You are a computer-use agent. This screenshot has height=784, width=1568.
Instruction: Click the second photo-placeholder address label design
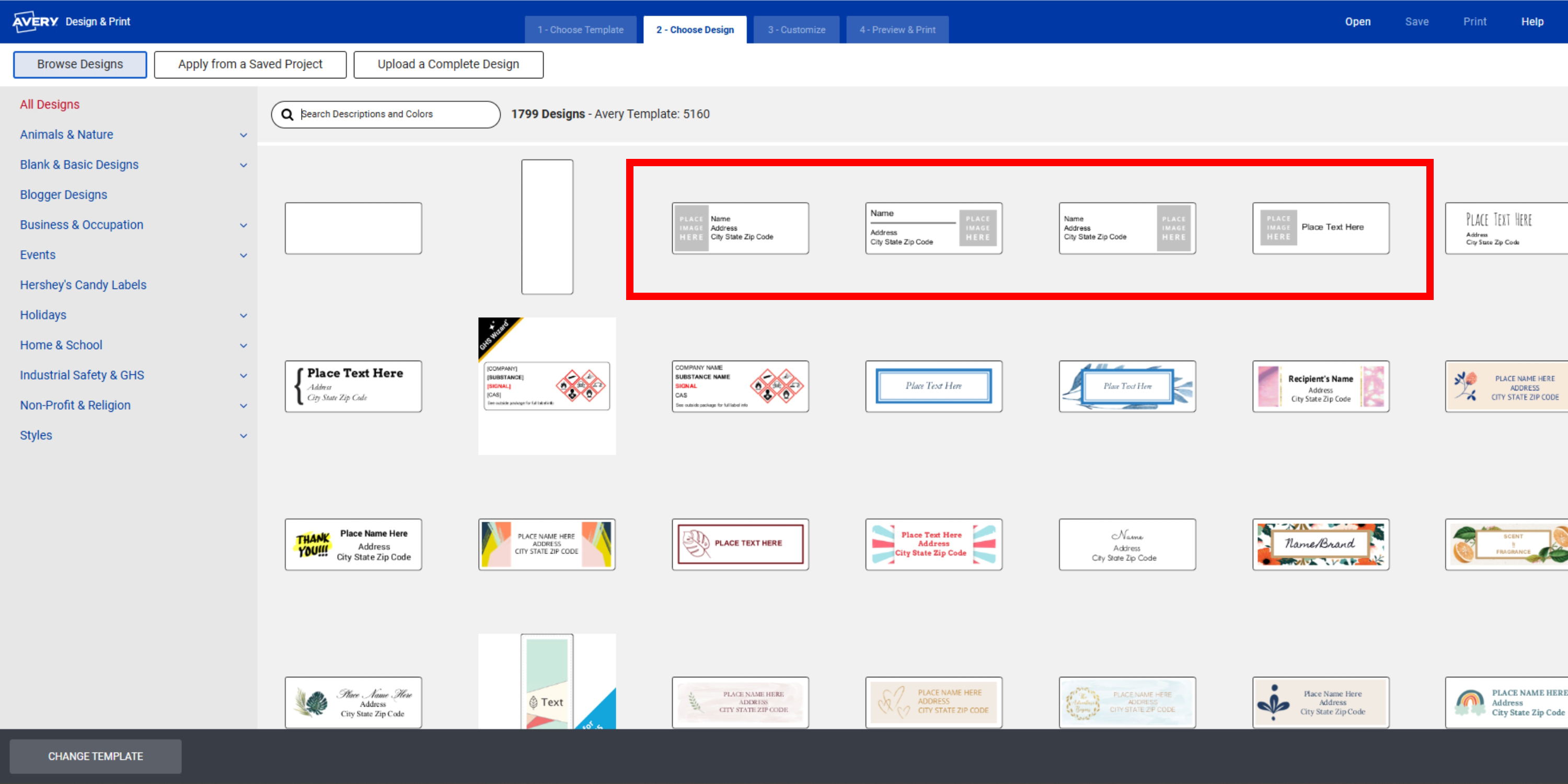[x=933, y=228]
